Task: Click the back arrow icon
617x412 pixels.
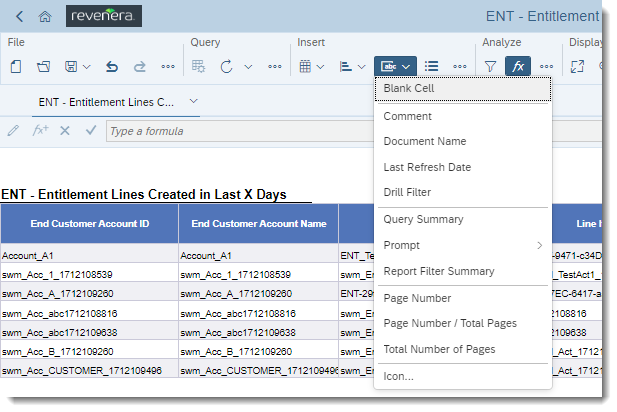Action: click(x=19, y=16)
